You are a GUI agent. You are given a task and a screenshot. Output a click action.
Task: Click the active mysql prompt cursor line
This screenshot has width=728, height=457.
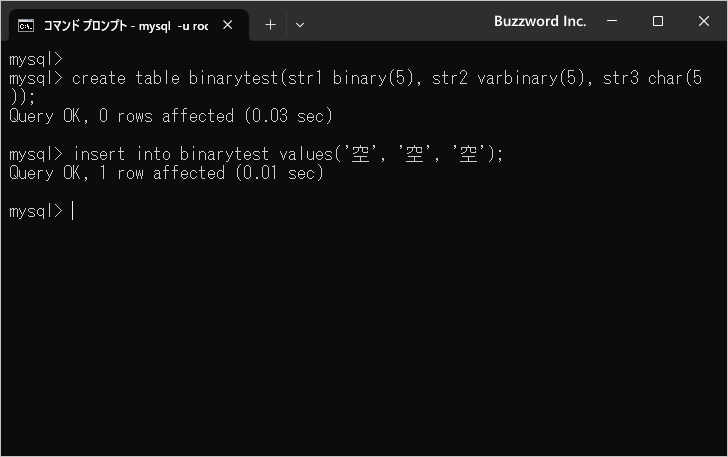[x=40, y=211]
